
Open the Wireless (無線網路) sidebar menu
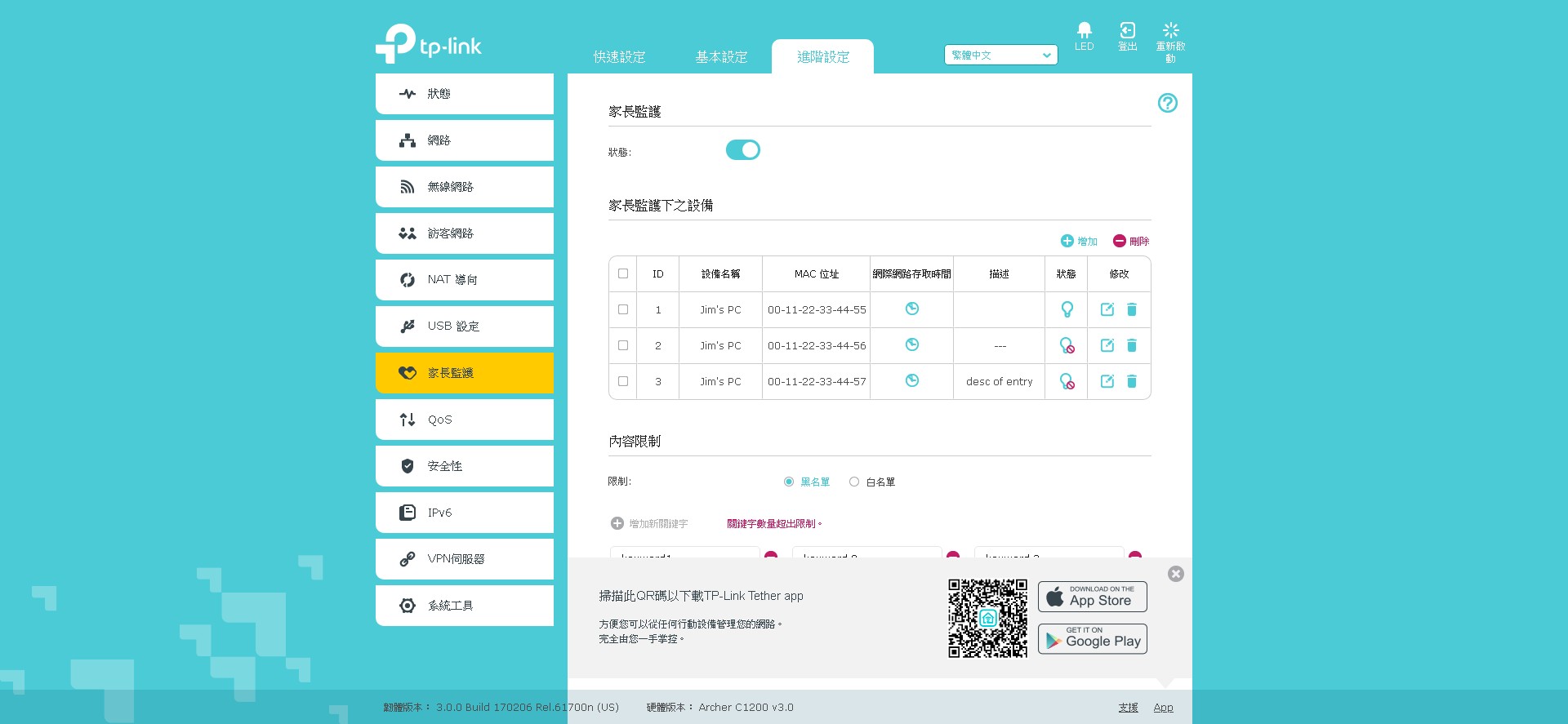point(465,187)
